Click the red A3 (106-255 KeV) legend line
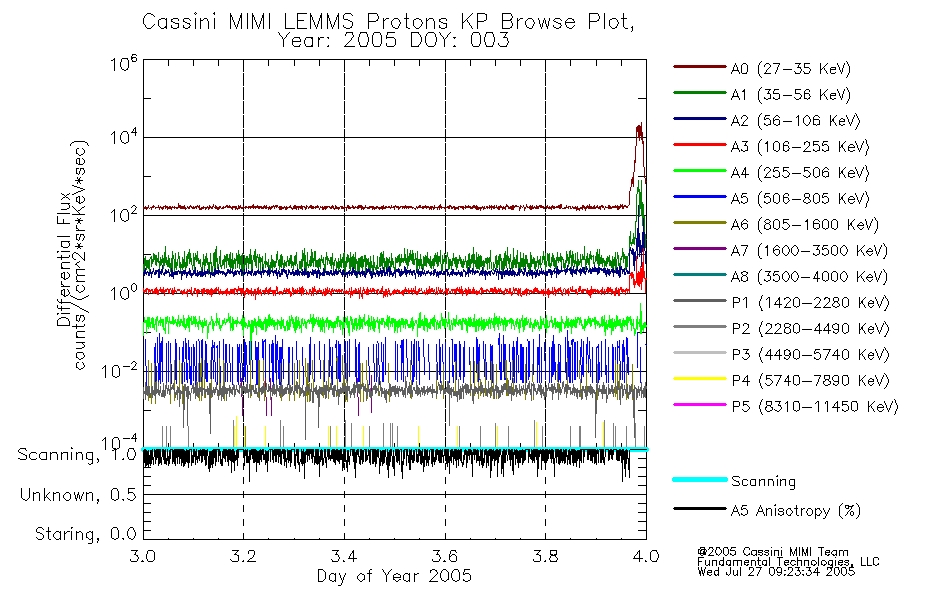Viewport: 950px width, 600px height. tap(700, 145)
